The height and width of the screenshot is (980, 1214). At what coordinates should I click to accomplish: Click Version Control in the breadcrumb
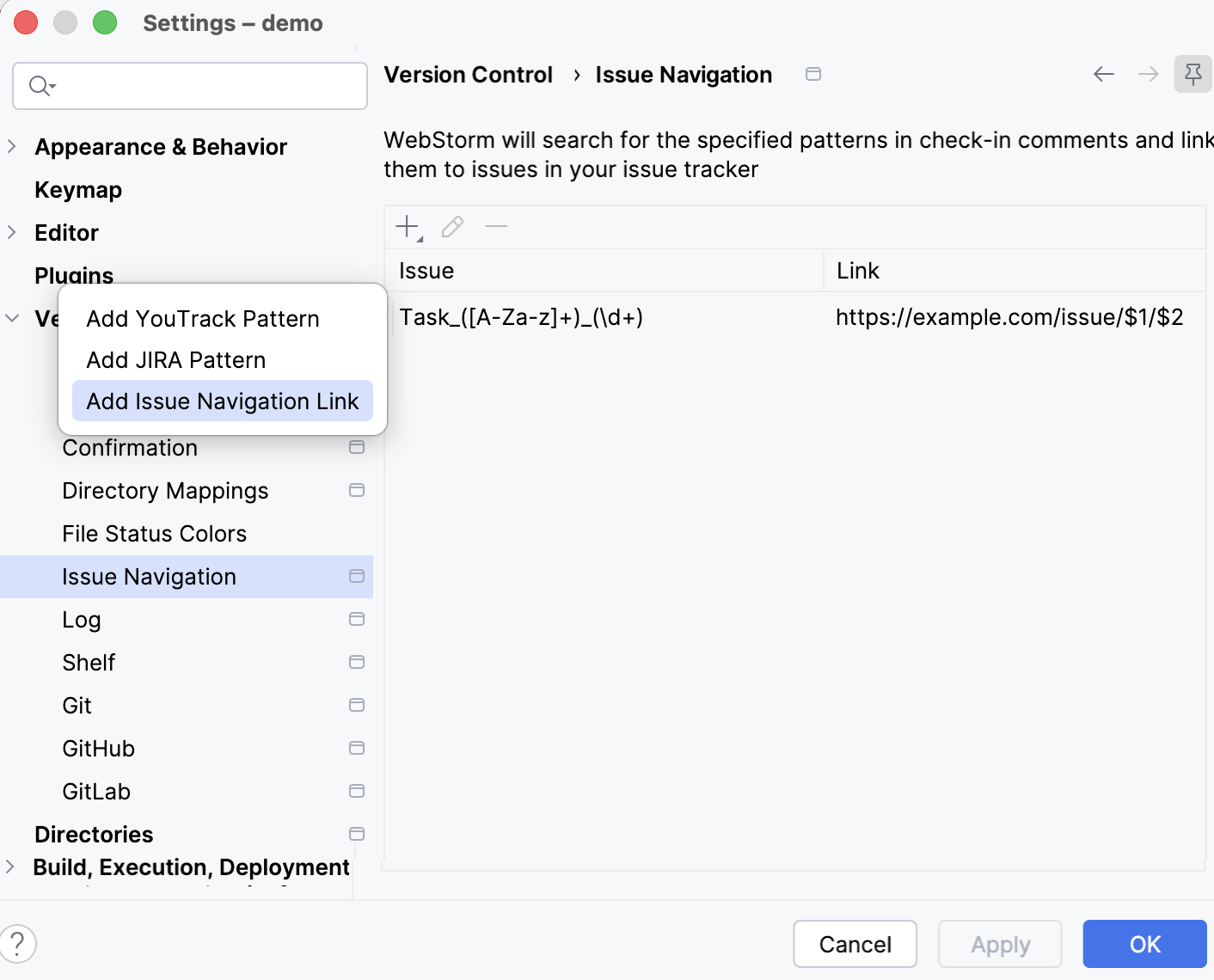(x=468, y=75)
